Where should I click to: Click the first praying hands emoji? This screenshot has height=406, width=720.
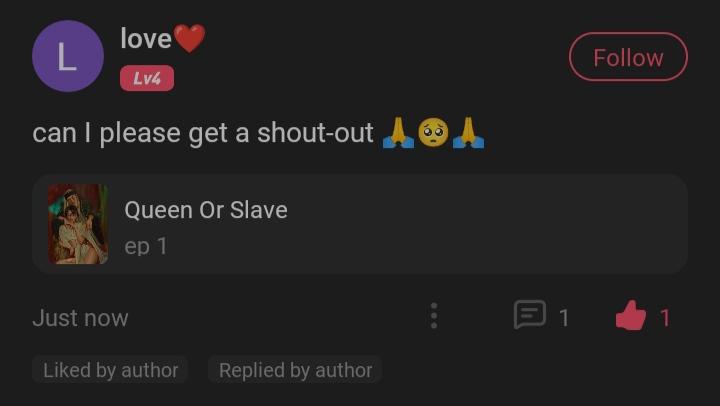coord(398,133)
